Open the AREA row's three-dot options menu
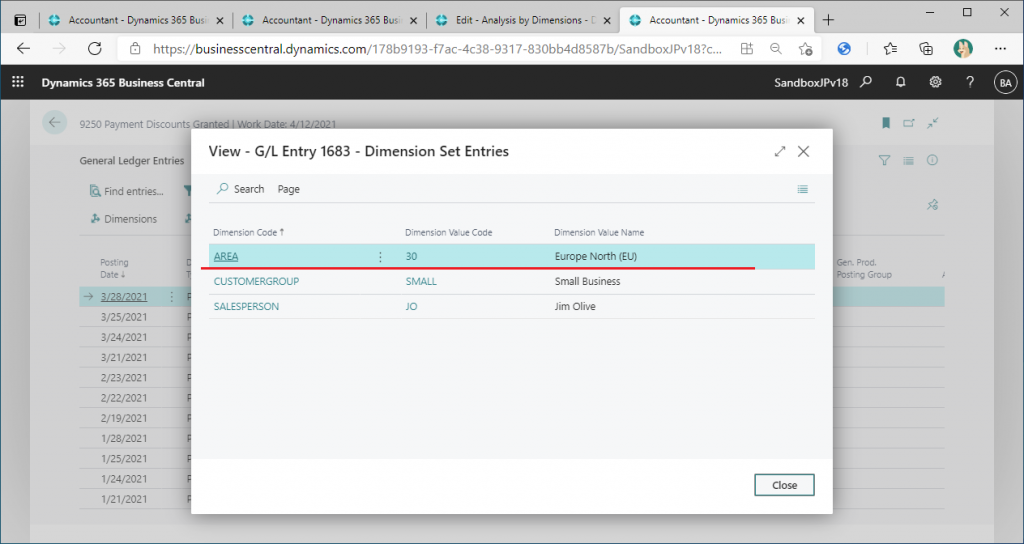Screen dimensions: 1024x544 coord(380,257)
